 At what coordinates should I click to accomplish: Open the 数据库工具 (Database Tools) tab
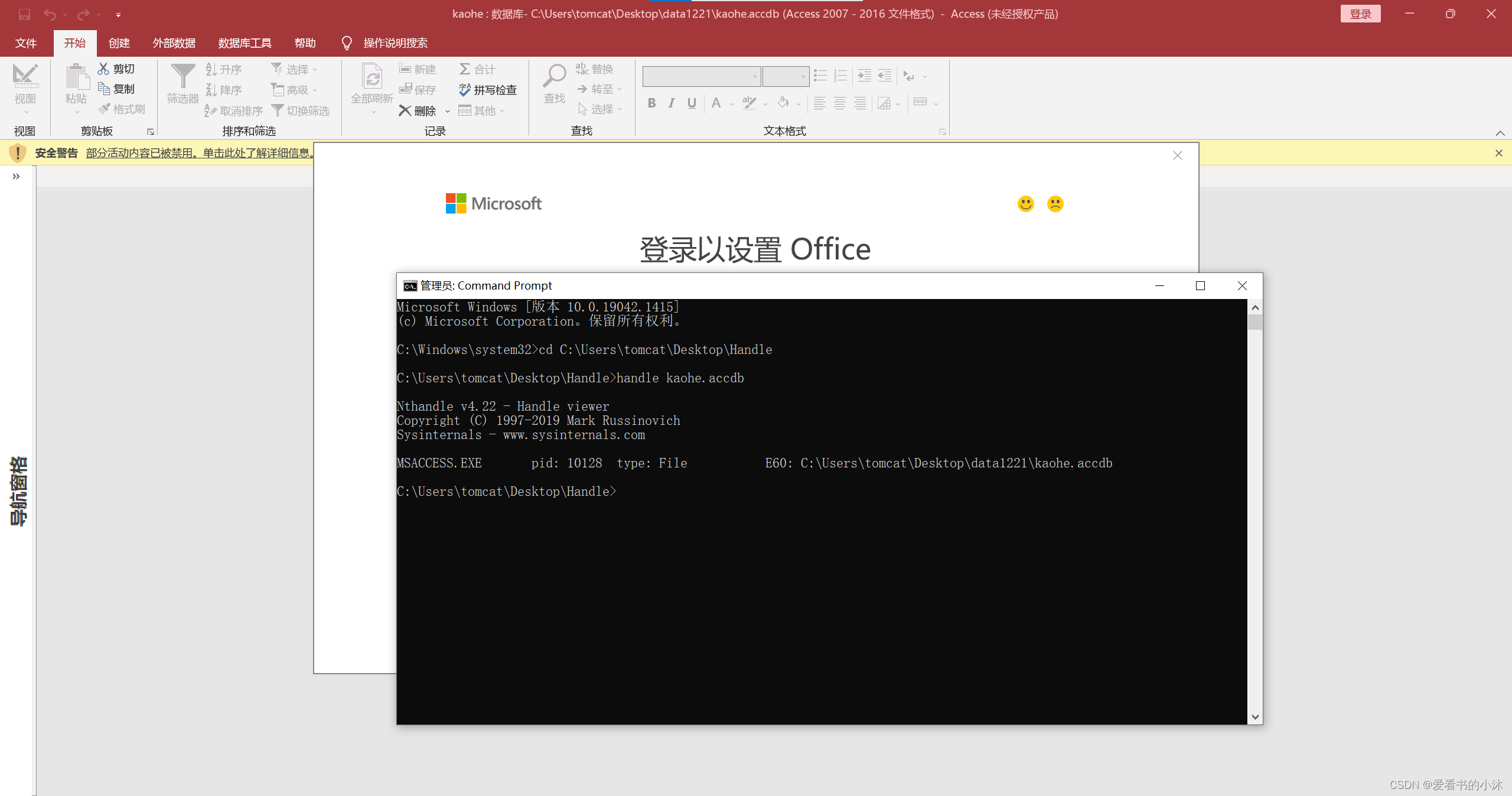tap(242, 43)
